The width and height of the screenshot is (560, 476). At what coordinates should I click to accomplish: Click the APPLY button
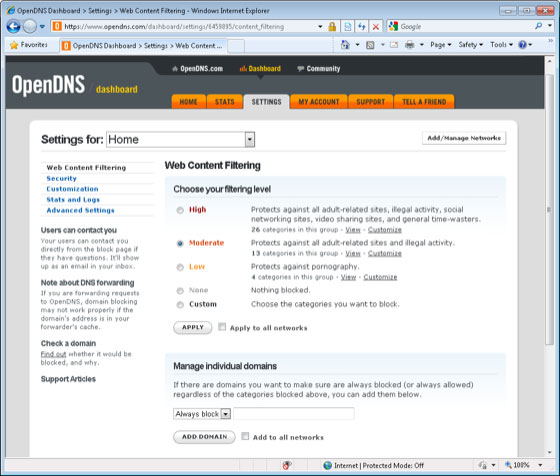click(193, 327)
